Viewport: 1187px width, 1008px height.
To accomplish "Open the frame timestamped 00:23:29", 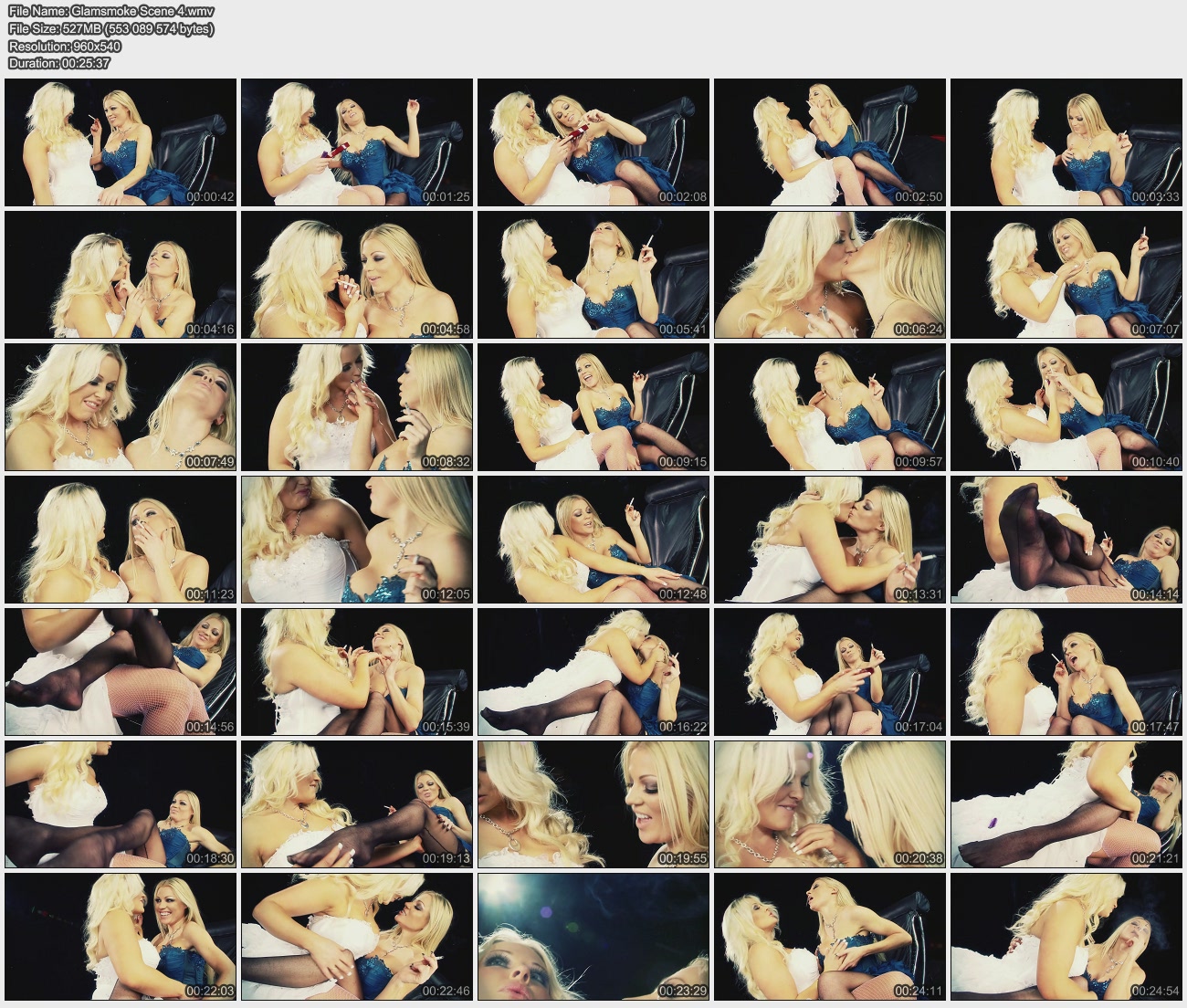I will (593, 937).
